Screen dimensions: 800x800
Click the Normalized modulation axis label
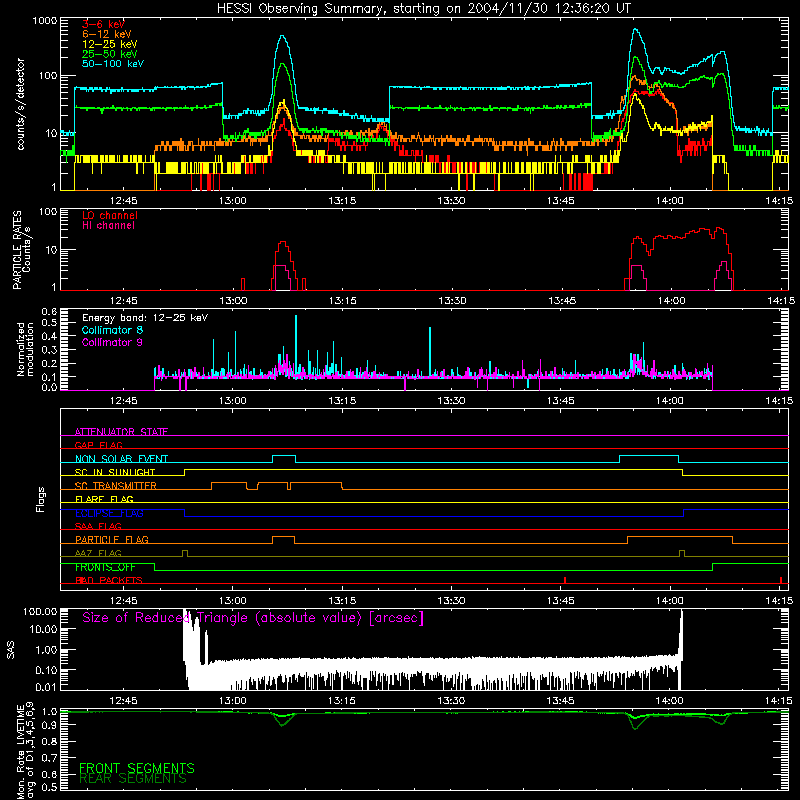pos(25,349)
